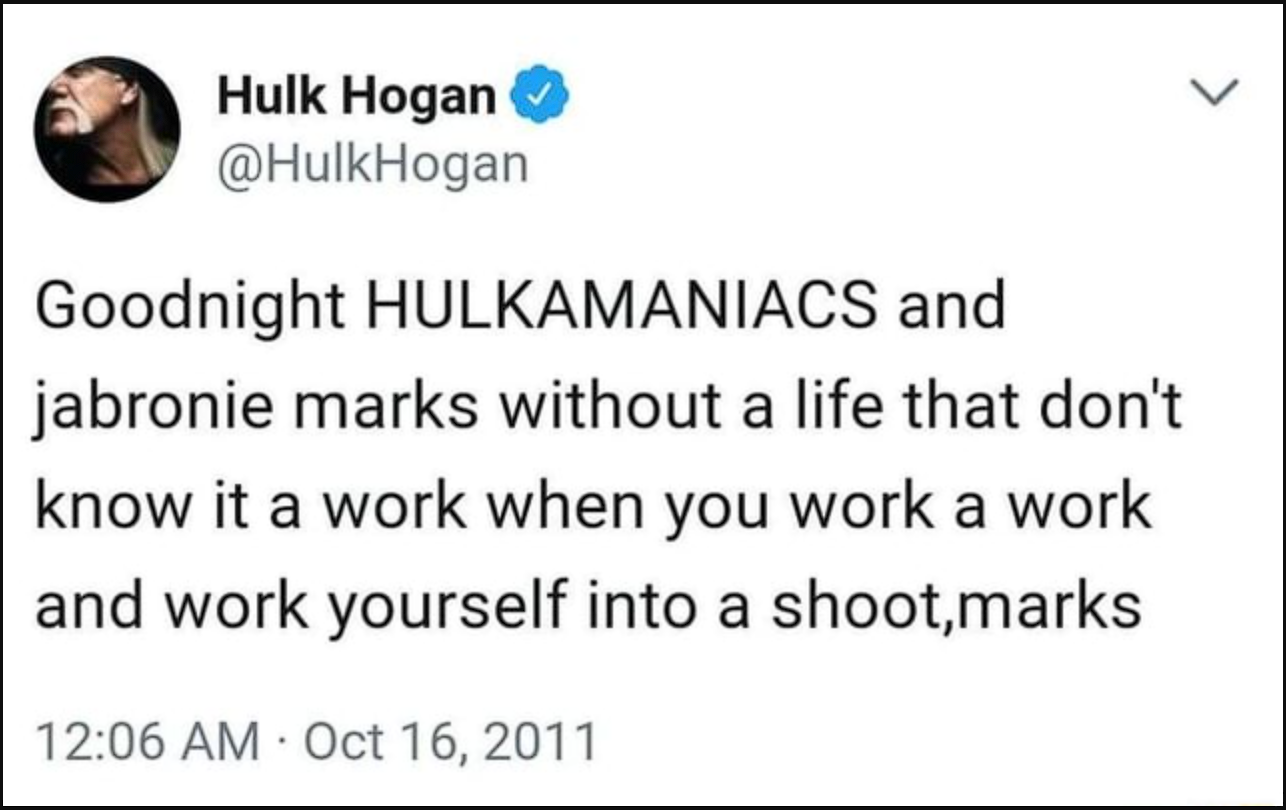Click the text "shoot,marks" ending the tweet

point(956,606)
